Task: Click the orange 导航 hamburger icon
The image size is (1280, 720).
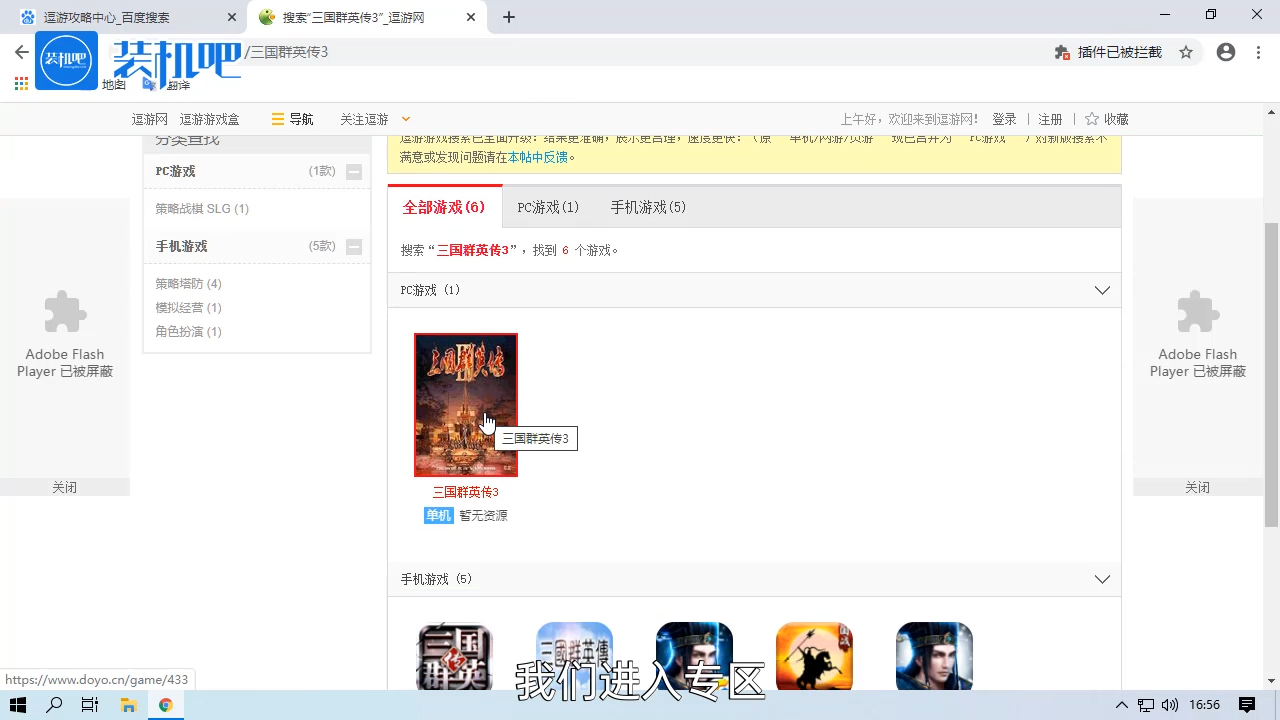Action: click(x=275, y=118)
